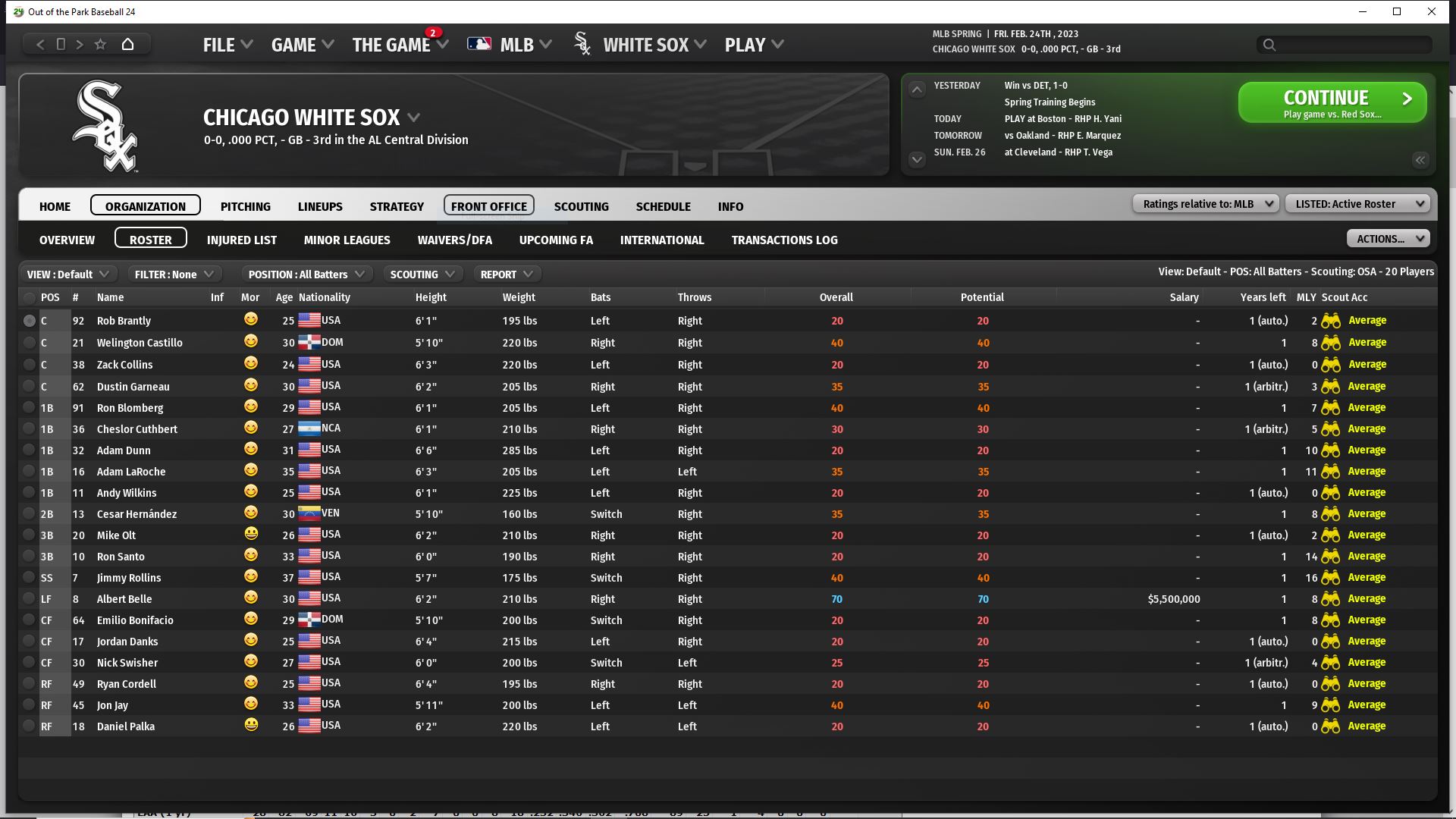Screen dimensions: 1456x819
Task: Open the LISTED: Active Roster dropdown
Action: point(1357,204)
